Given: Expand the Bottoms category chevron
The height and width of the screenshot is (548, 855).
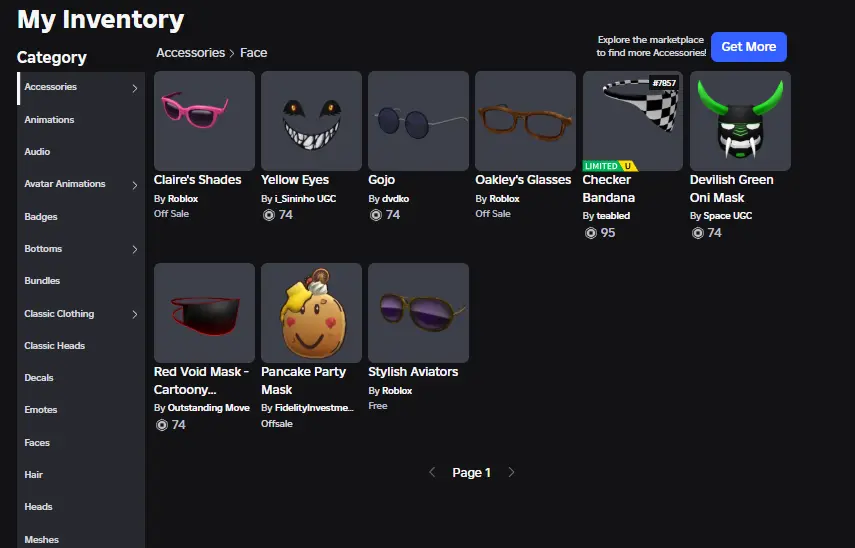Looking at the screenshot, I should tap(135, 250).
